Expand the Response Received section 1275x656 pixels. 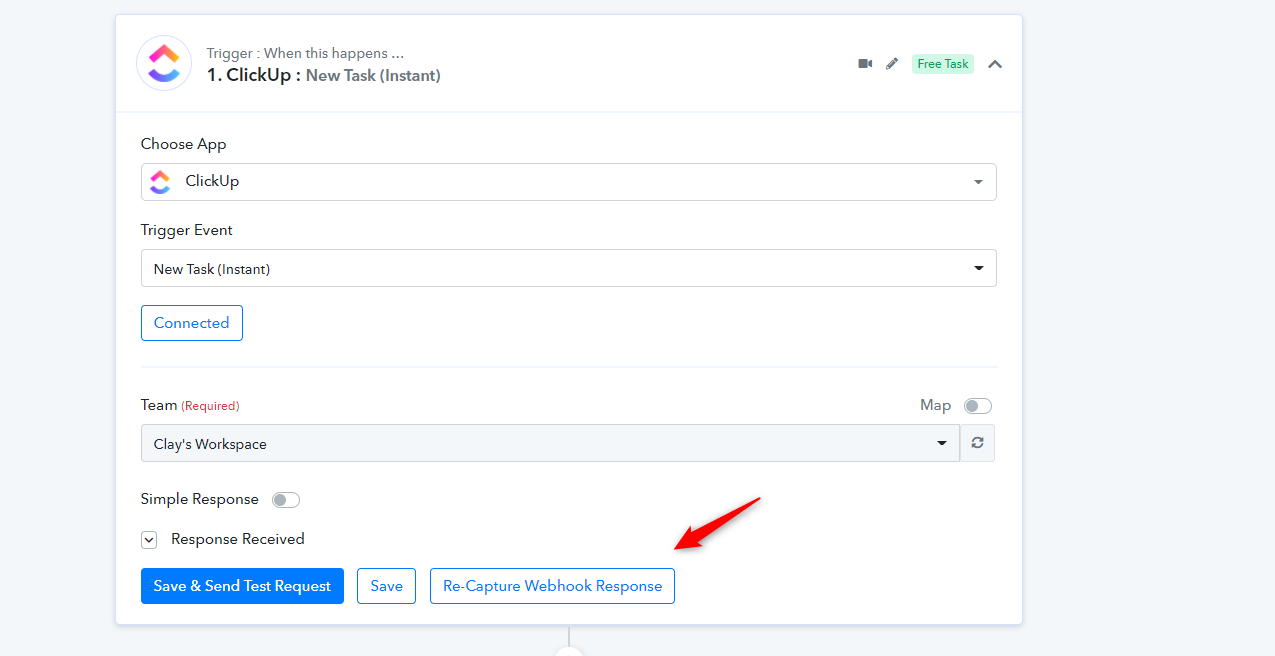click(x=149, y=540)
